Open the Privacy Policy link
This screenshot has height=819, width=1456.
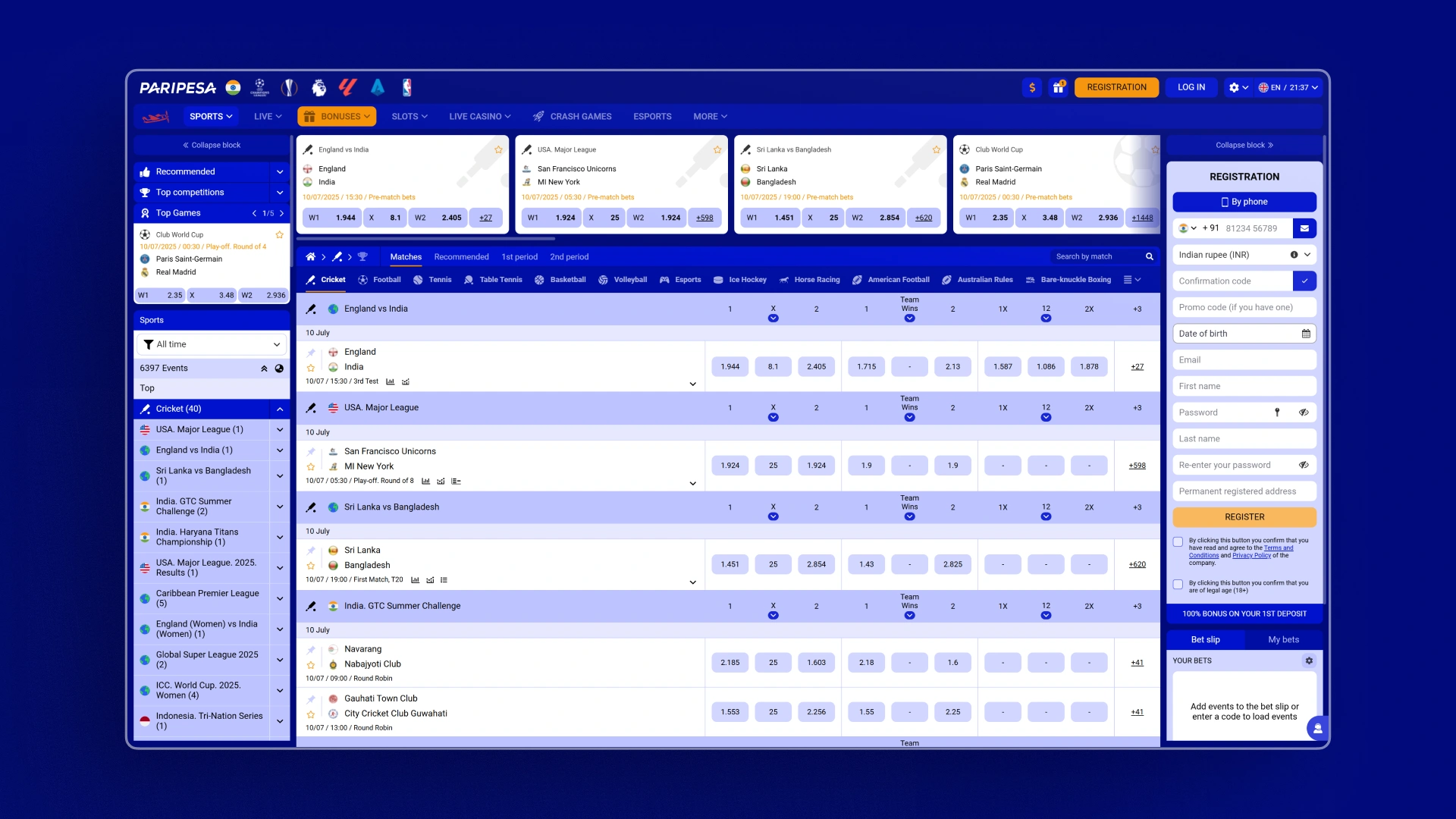click(x=1251, y=556)
